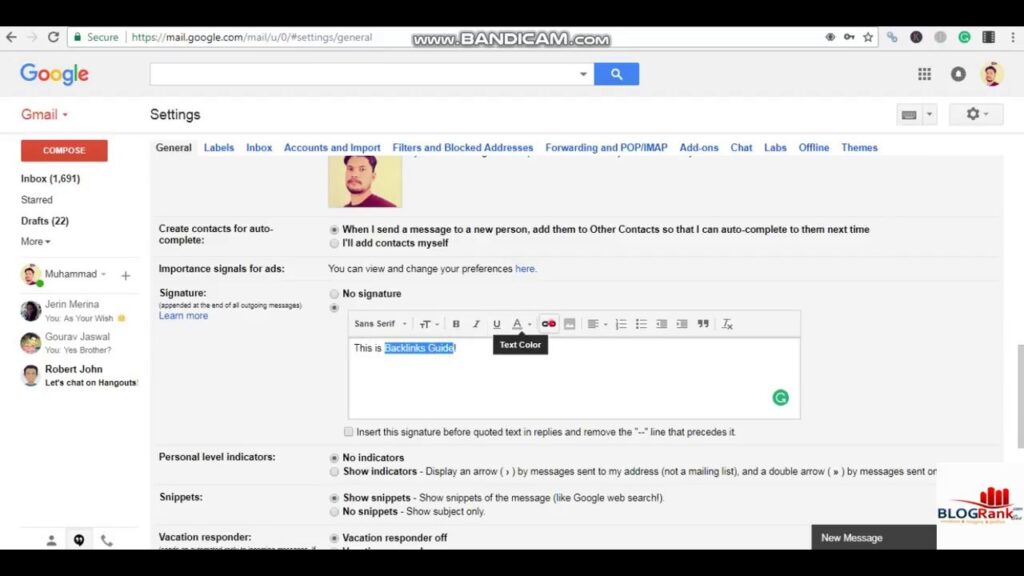Click the ads preferences 'here' link
Screen dimensions: 1024x576
point(524,268)
